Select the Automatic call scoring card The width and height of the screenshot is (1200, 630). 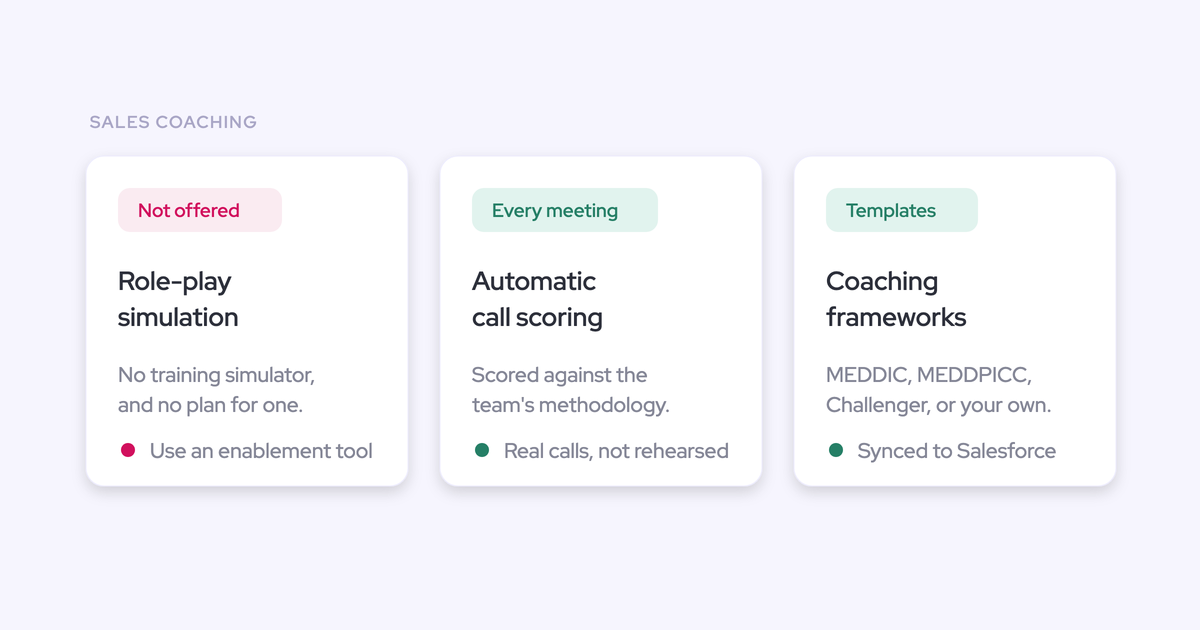(x=601, y=321)
